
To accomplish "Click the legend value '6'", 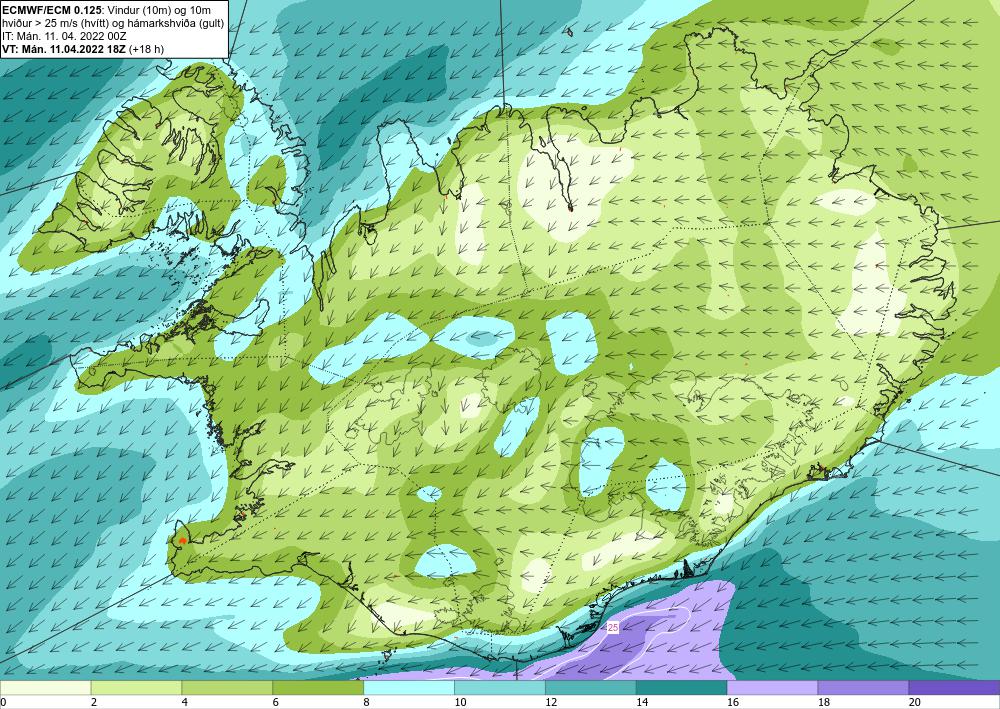I will (x=276, y=702).
